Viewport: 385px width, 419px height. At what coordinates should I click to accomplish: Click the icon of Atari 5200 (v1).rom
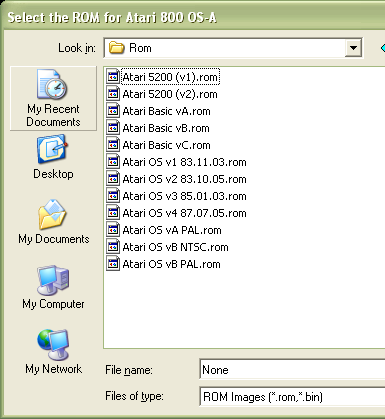[113, 77]
